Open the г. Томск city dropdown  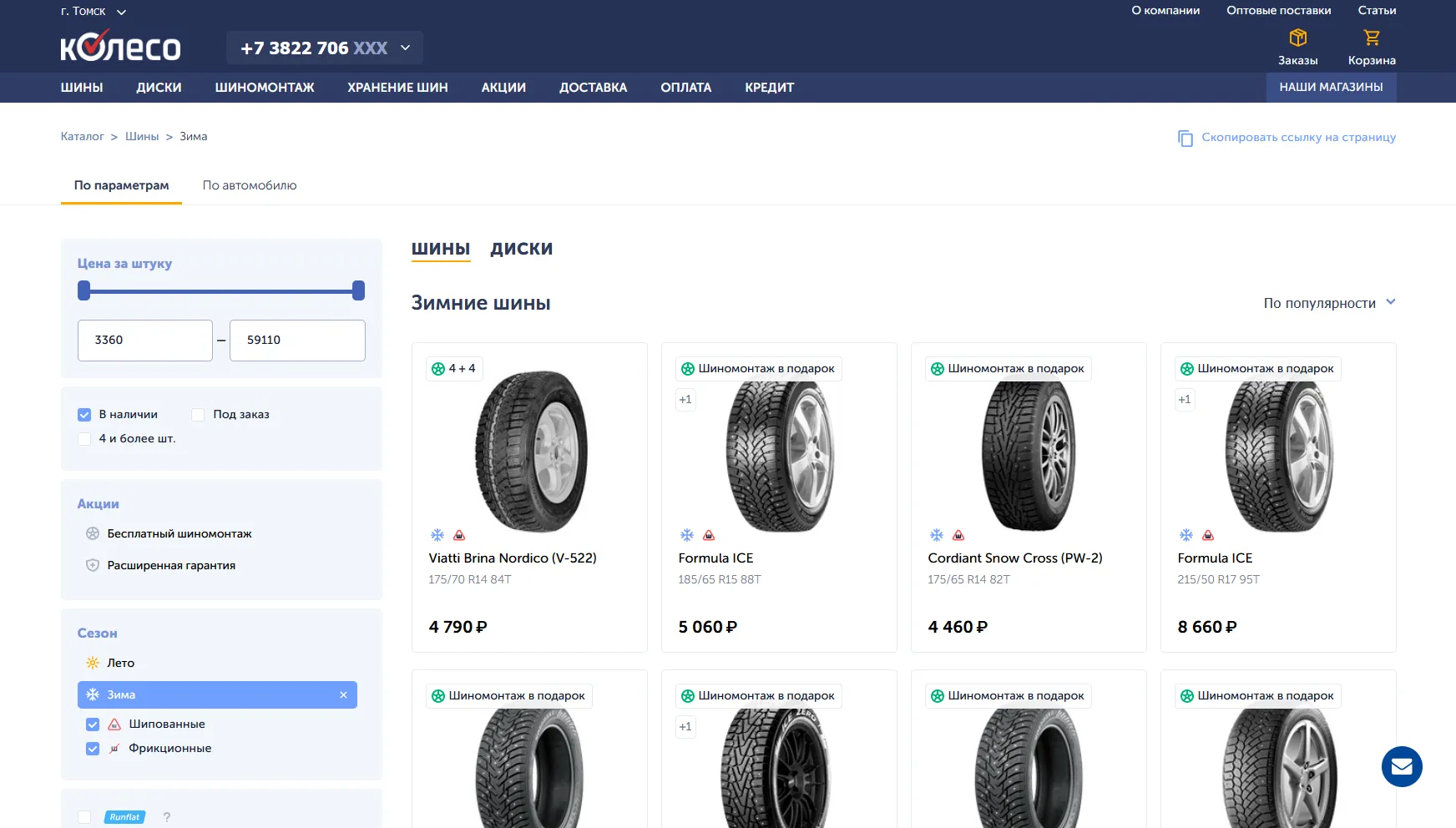[94, 12]
